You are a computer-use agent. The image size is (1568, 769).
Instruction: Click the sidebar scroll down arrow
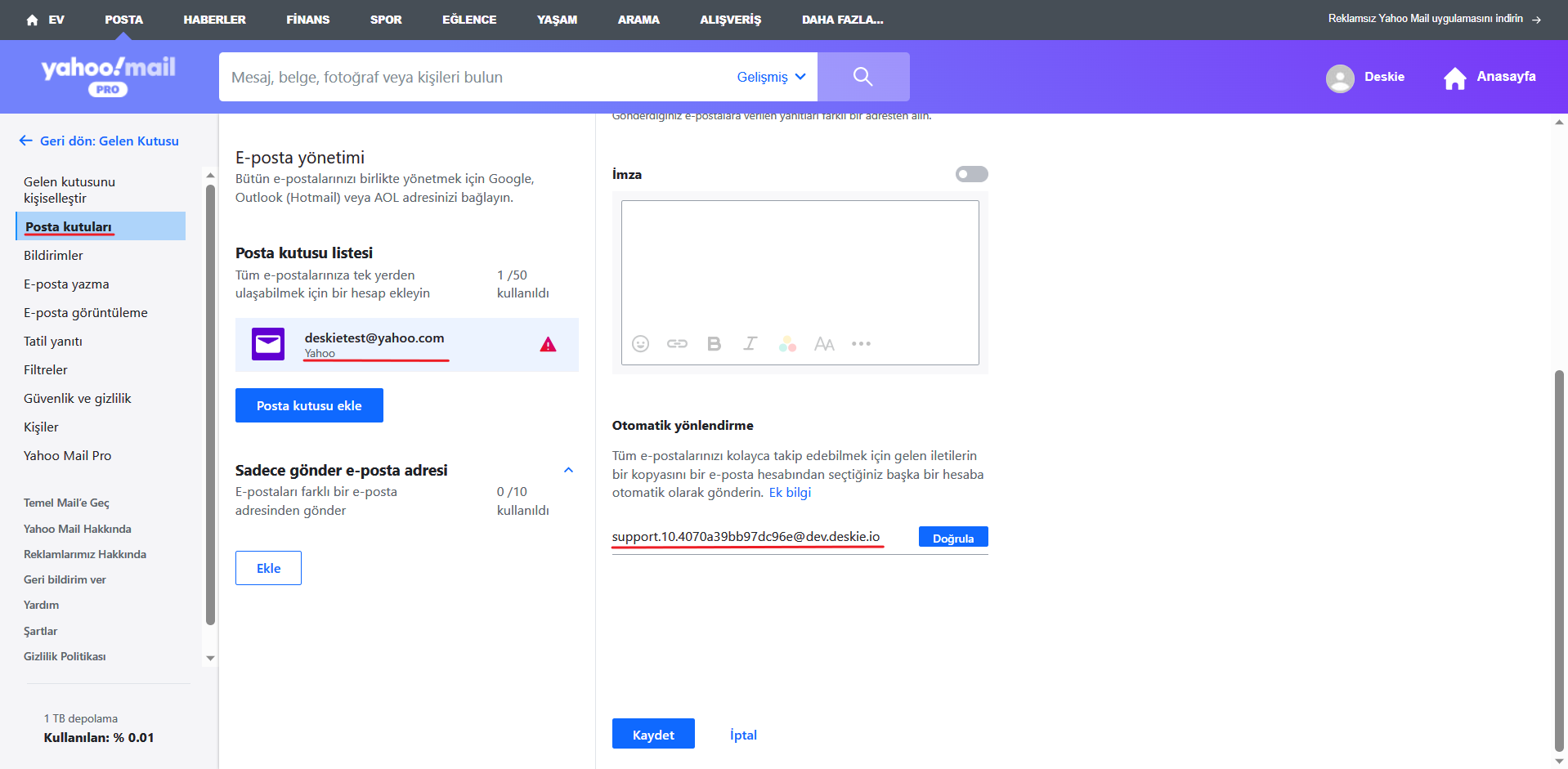[211, 658]
